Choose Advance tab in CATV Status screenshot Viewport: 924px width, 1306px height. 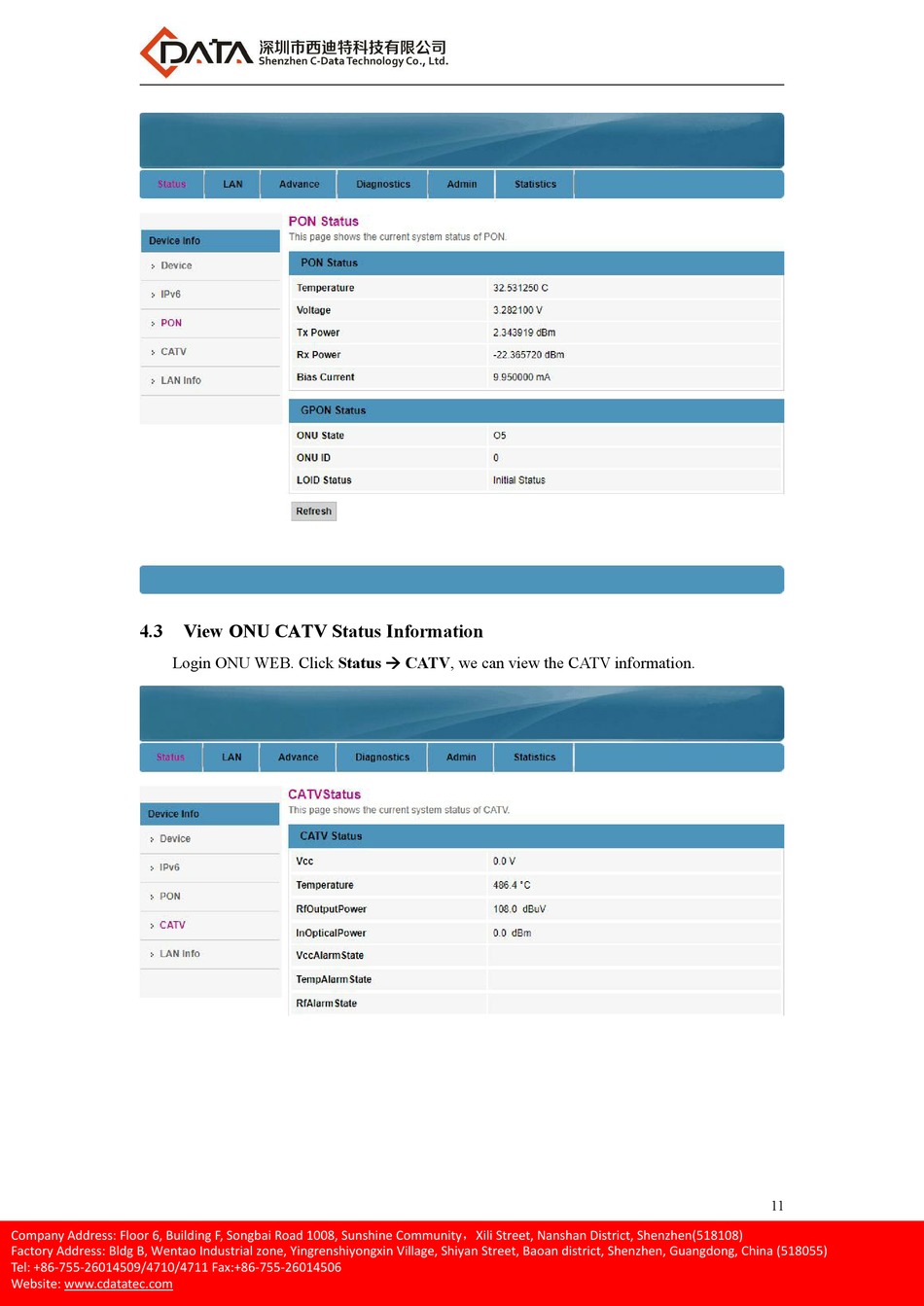click(x=298, y=758)
